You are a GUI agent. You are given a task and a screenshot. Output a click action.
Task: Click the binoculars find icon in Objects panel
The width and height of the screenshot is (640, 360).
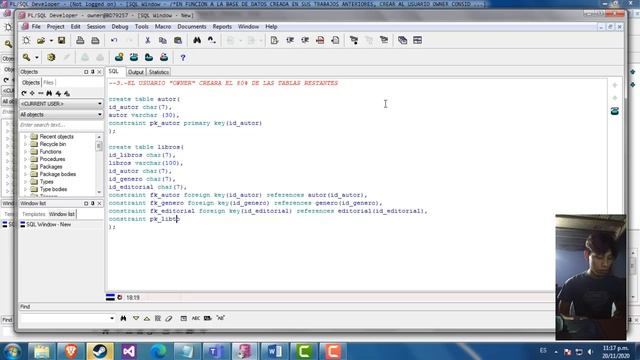(x=49, y=93)
